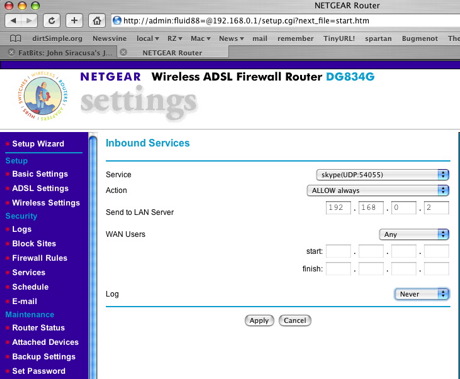Click the Apply button
The width and height of the screenshot is (460, 379).
pos(259,320)
